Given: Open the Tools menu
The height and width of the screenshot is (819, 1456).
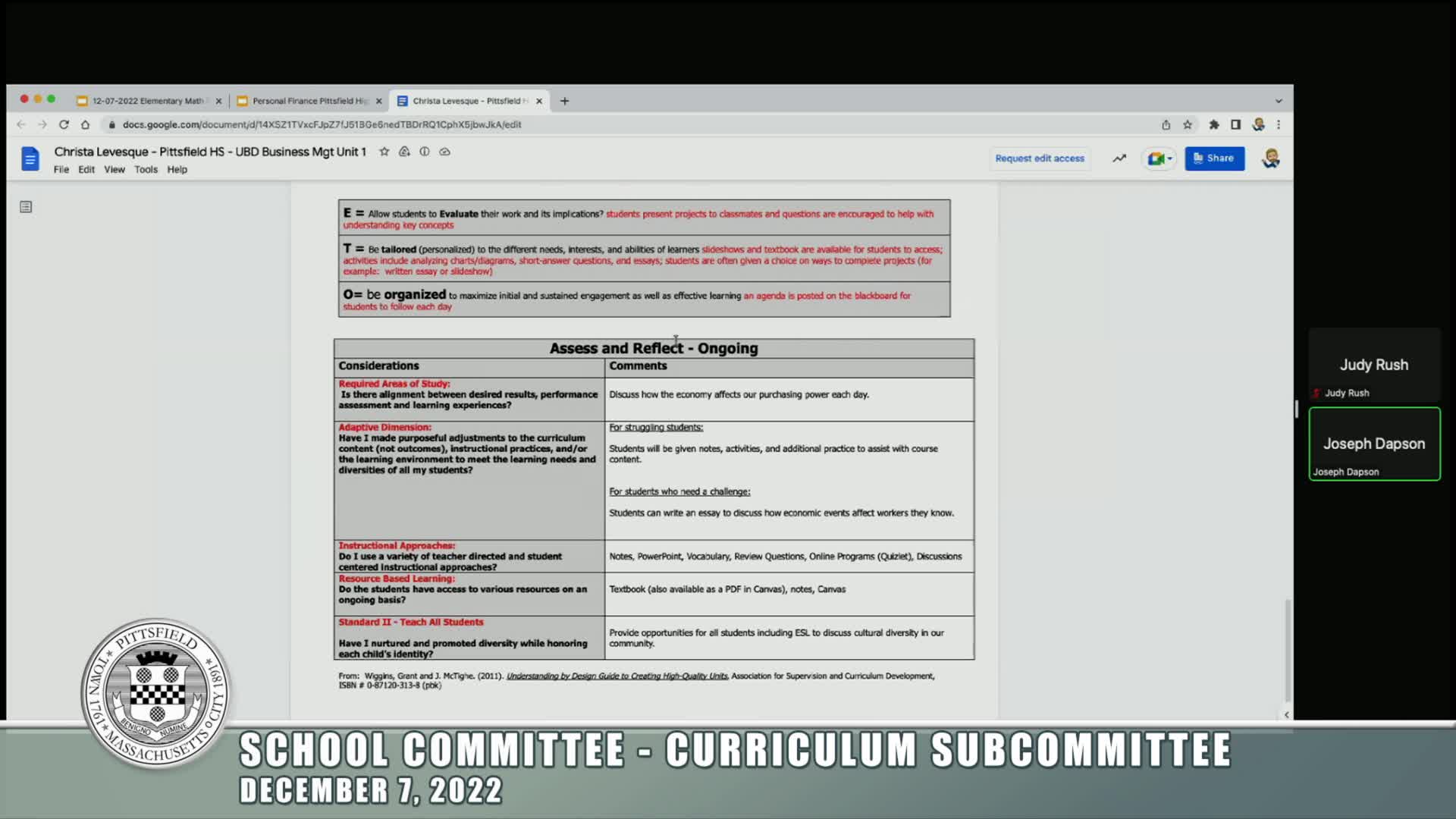Looking at the screenshot, I should 146,170.
